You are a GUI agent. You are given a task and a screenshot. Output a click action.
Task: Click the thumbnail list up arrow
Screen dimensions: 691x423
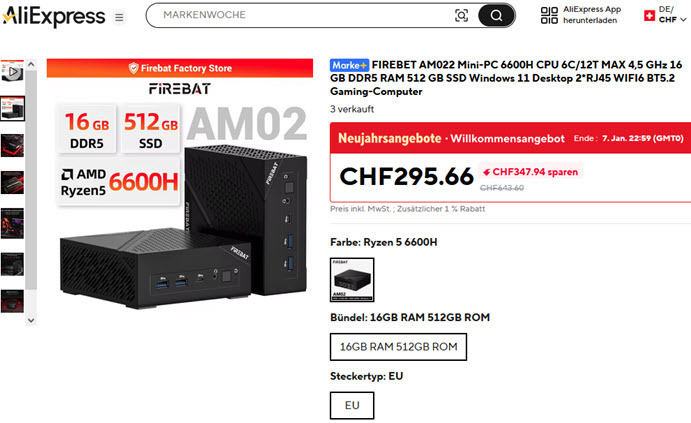click(31, 64)
